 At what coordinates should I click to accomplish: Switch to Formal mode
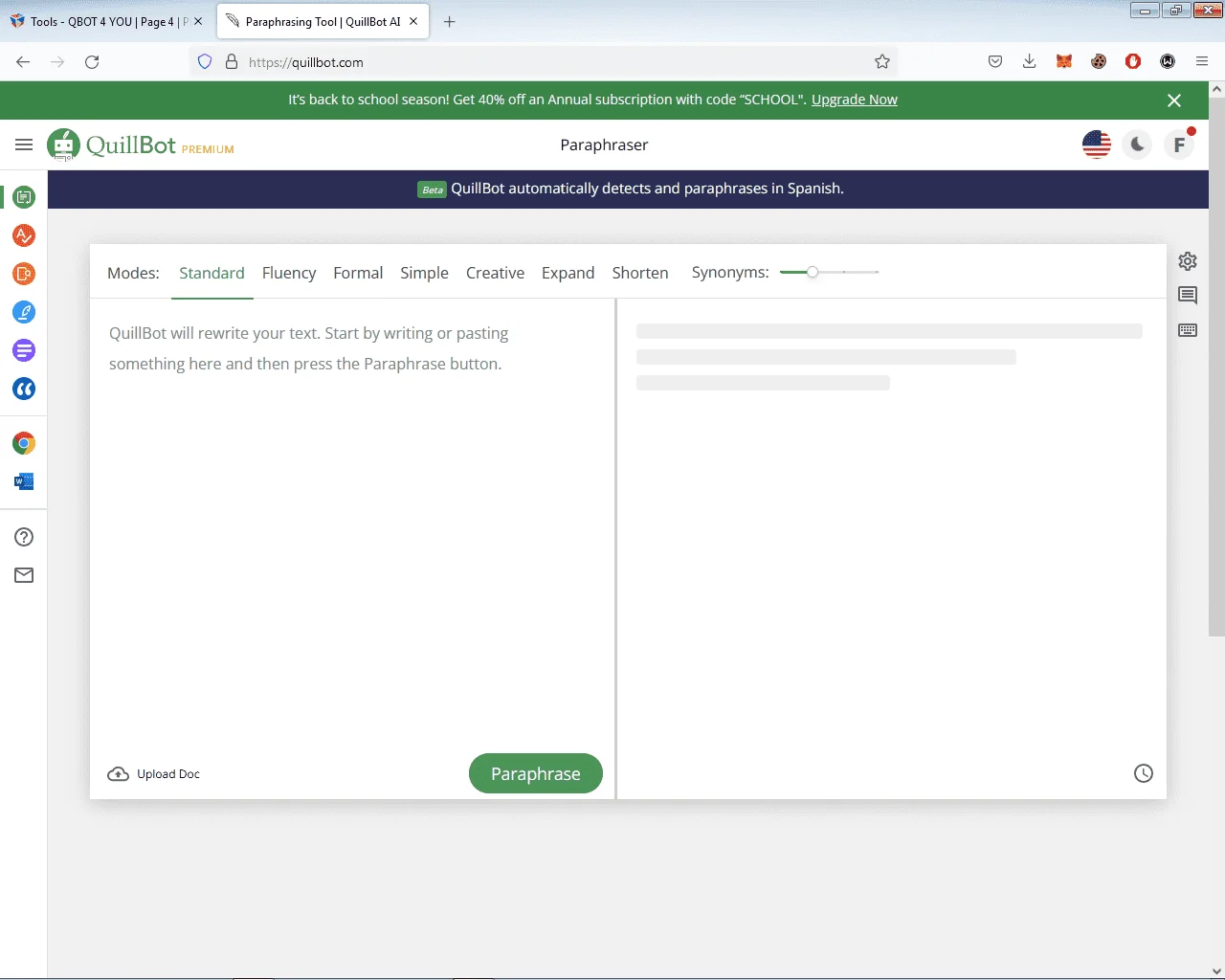pos(358,273)
